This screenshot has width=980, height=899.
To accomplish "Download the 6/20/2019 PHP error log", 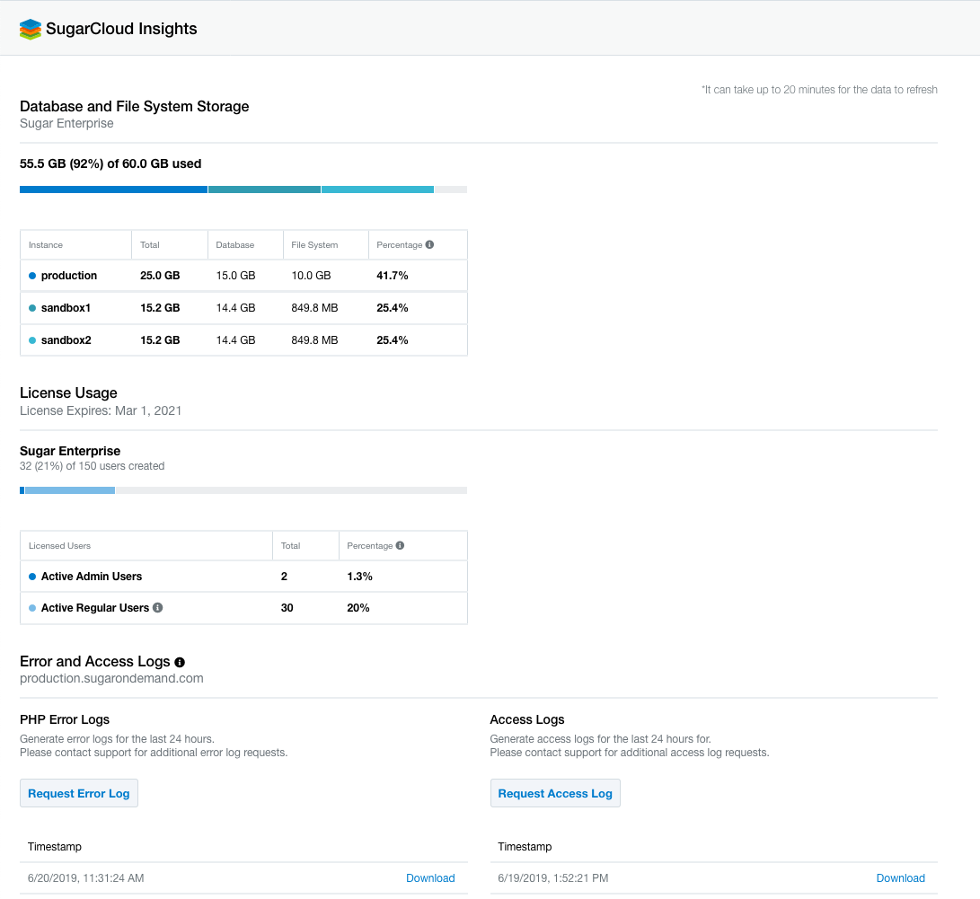I will point(430,878).
